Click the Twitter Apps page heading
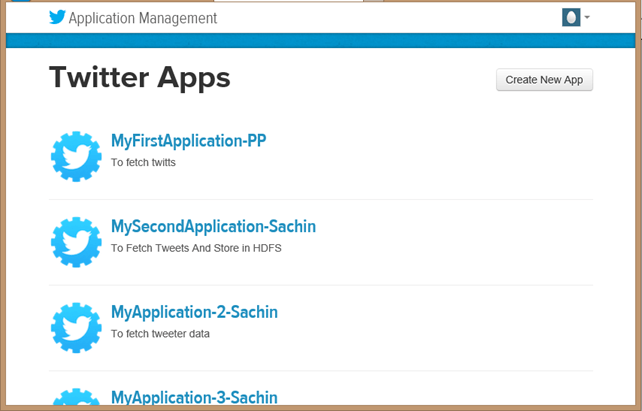This screenshot has width=642, height=411. pyautogui.click(x=139, y=78)
